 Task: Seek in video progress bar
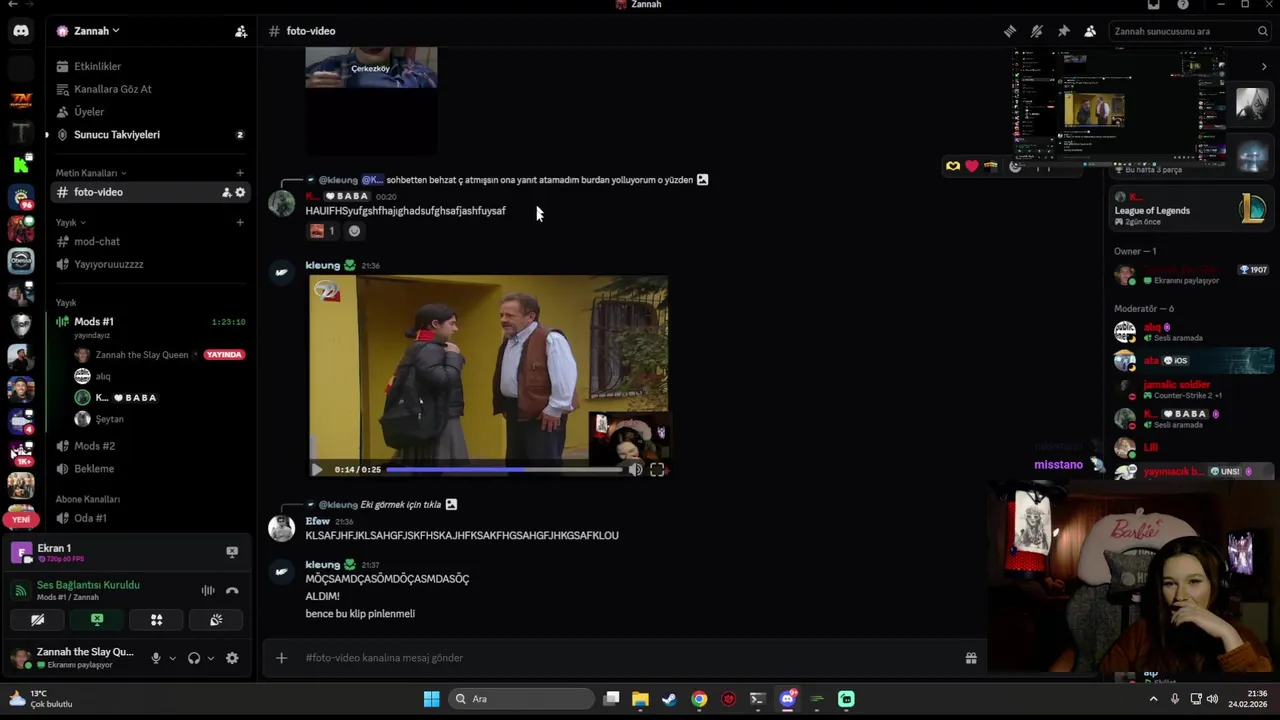[x=504, y=469]
